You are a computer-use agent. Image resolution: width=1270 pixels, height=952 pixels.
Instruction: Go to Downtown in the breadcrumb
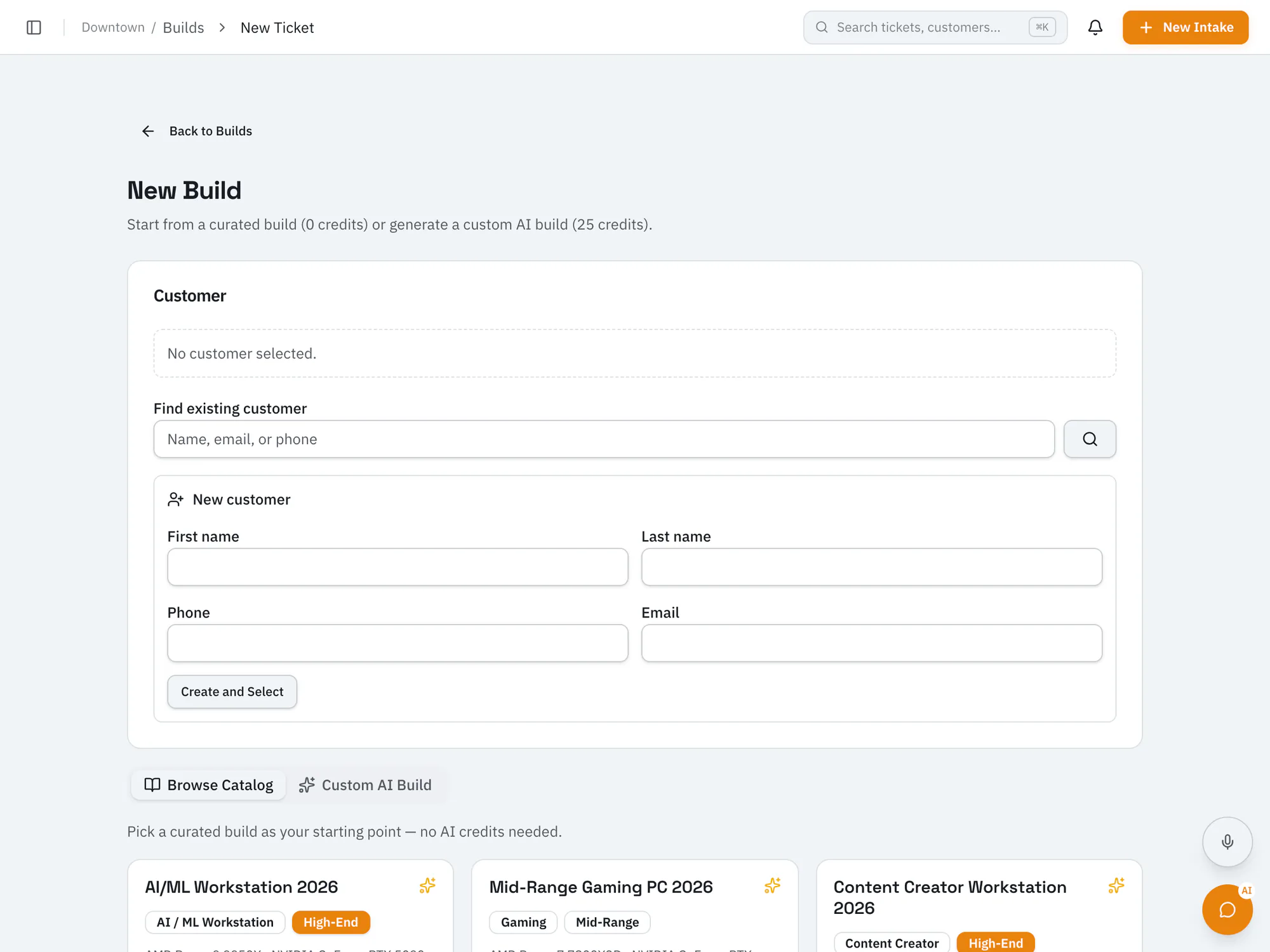point(113,27)
